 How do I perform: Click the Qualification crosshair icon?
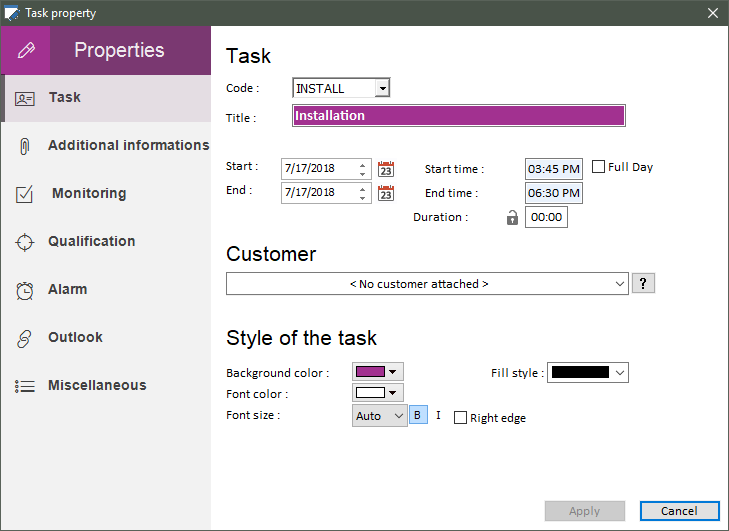[25, 242]
